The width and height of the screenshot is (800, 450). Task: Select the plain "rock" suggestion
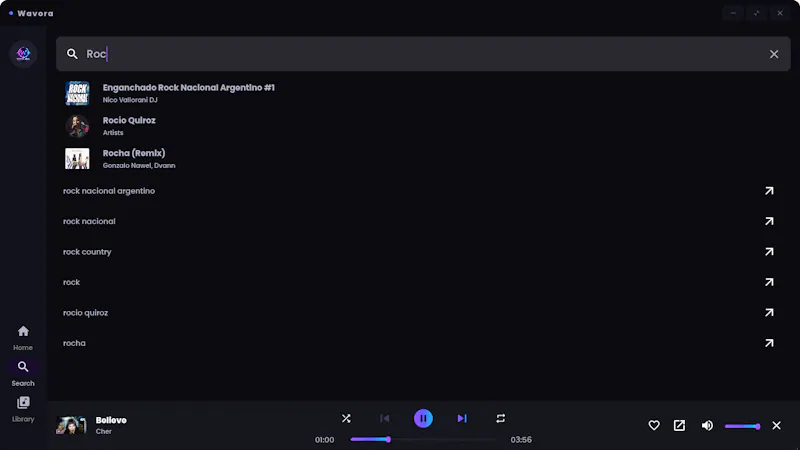point(71,282)
